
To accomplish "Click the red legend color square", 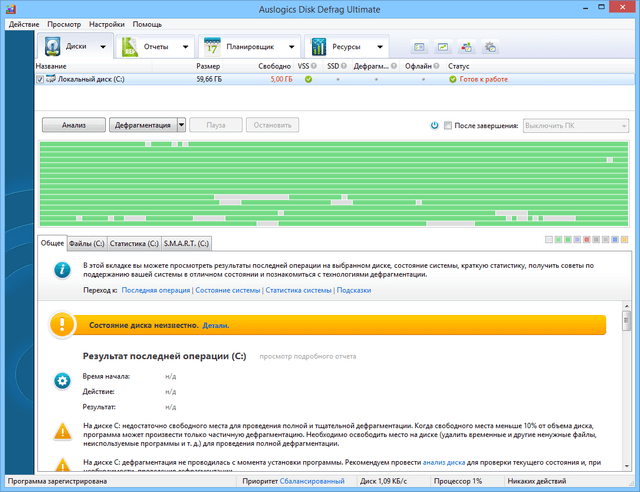I will tap(587, 240).
